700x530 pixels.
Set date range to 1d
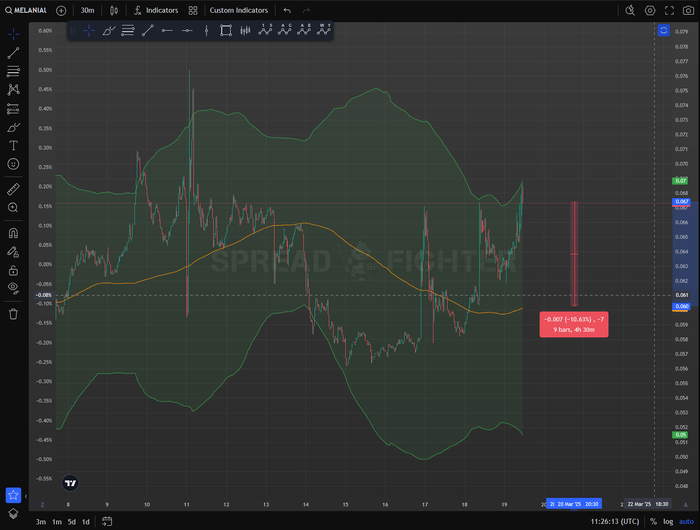(86, 522)
